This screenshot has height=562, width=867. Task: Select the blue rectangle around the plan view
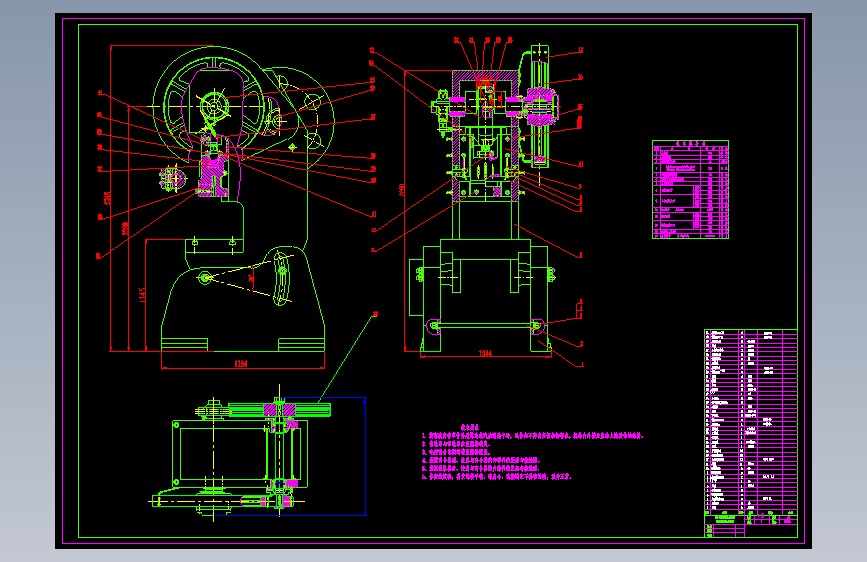tap(323, 456)
